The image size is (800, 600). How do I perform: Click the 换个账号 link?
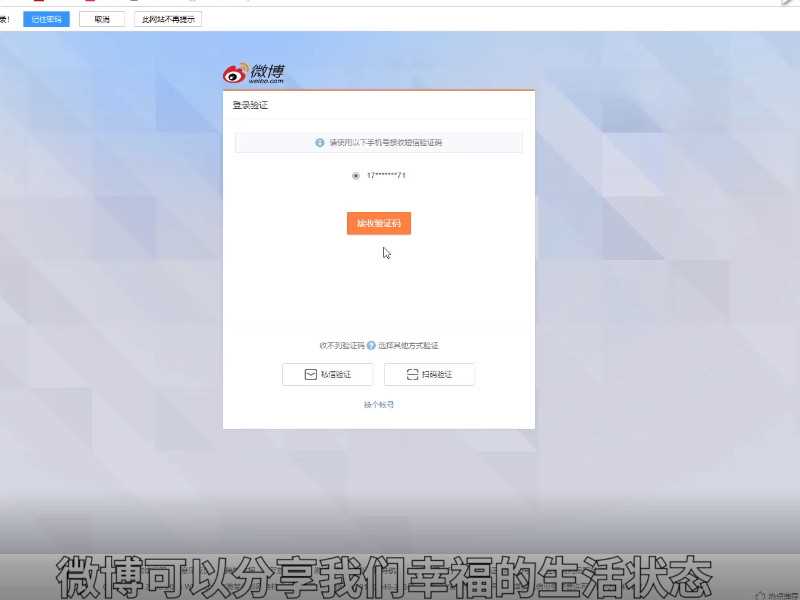click(378, 404)
